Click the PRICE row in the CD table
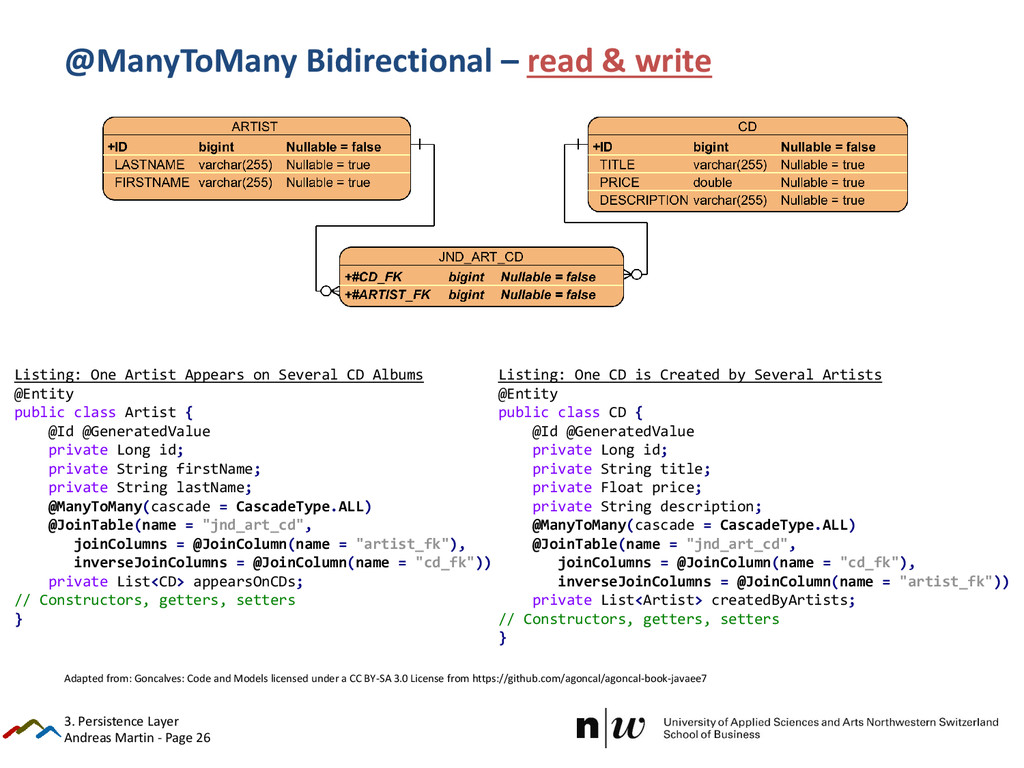This screenshot has height=768, width=1024. (x=747, y=182)
